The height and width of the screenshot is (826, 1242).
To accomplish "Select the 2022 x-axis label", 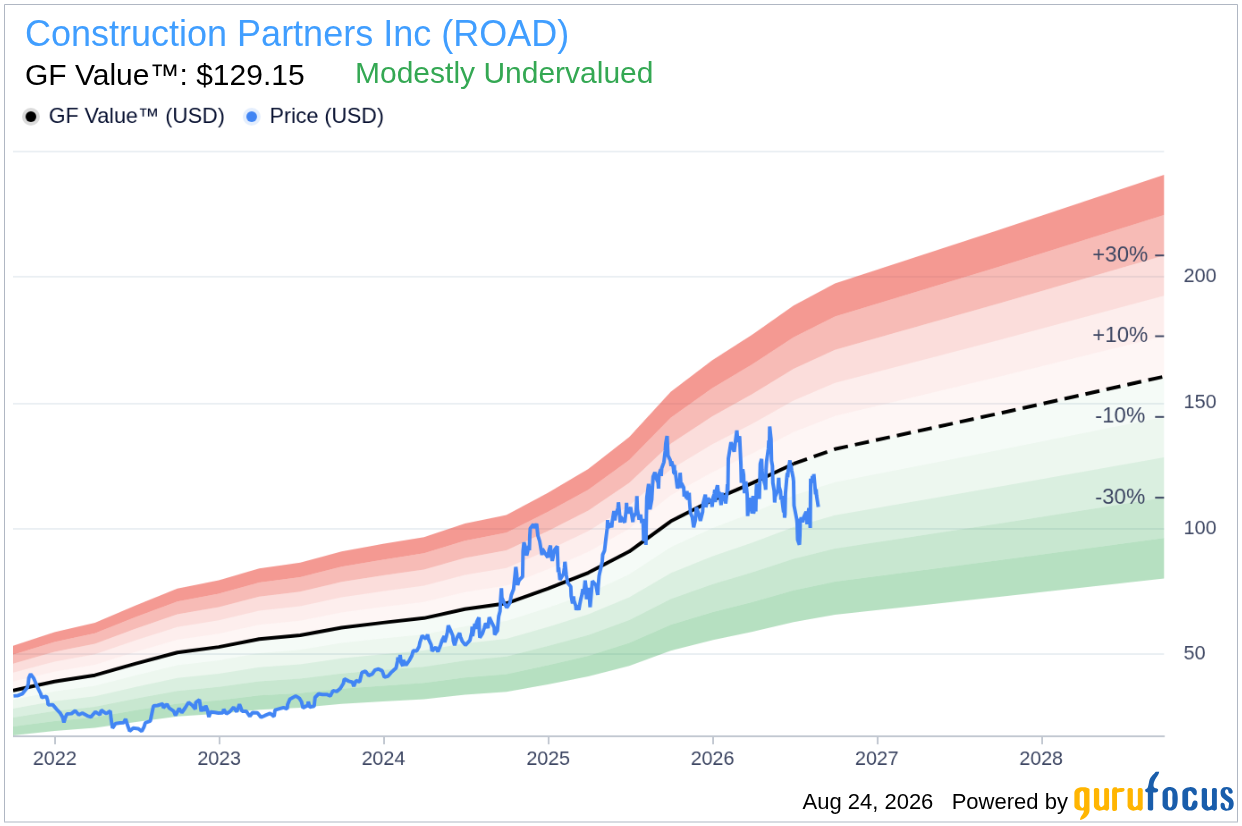I will pos(55,759).
